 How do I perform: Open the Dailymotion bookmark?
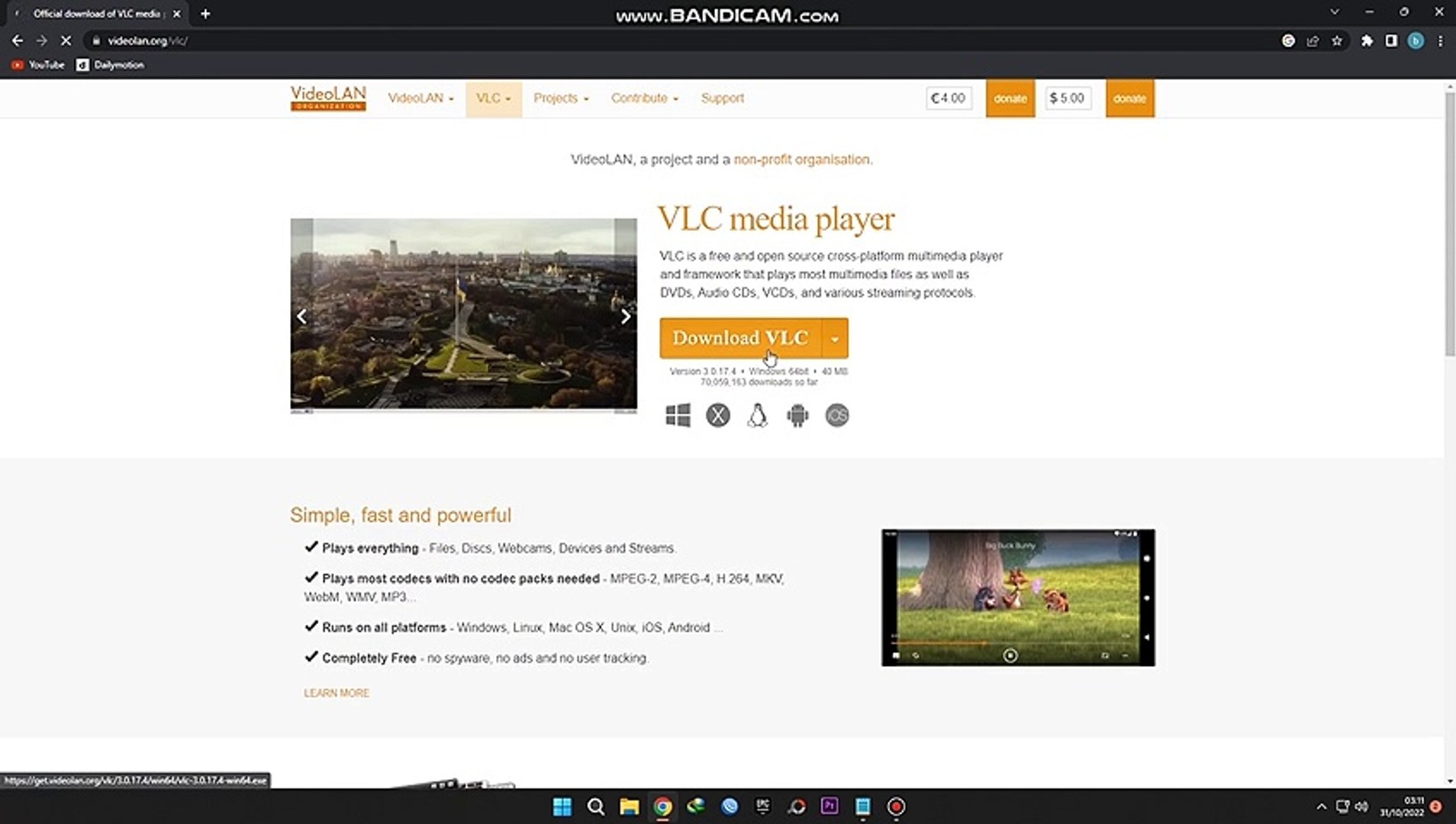pos(110,65)
